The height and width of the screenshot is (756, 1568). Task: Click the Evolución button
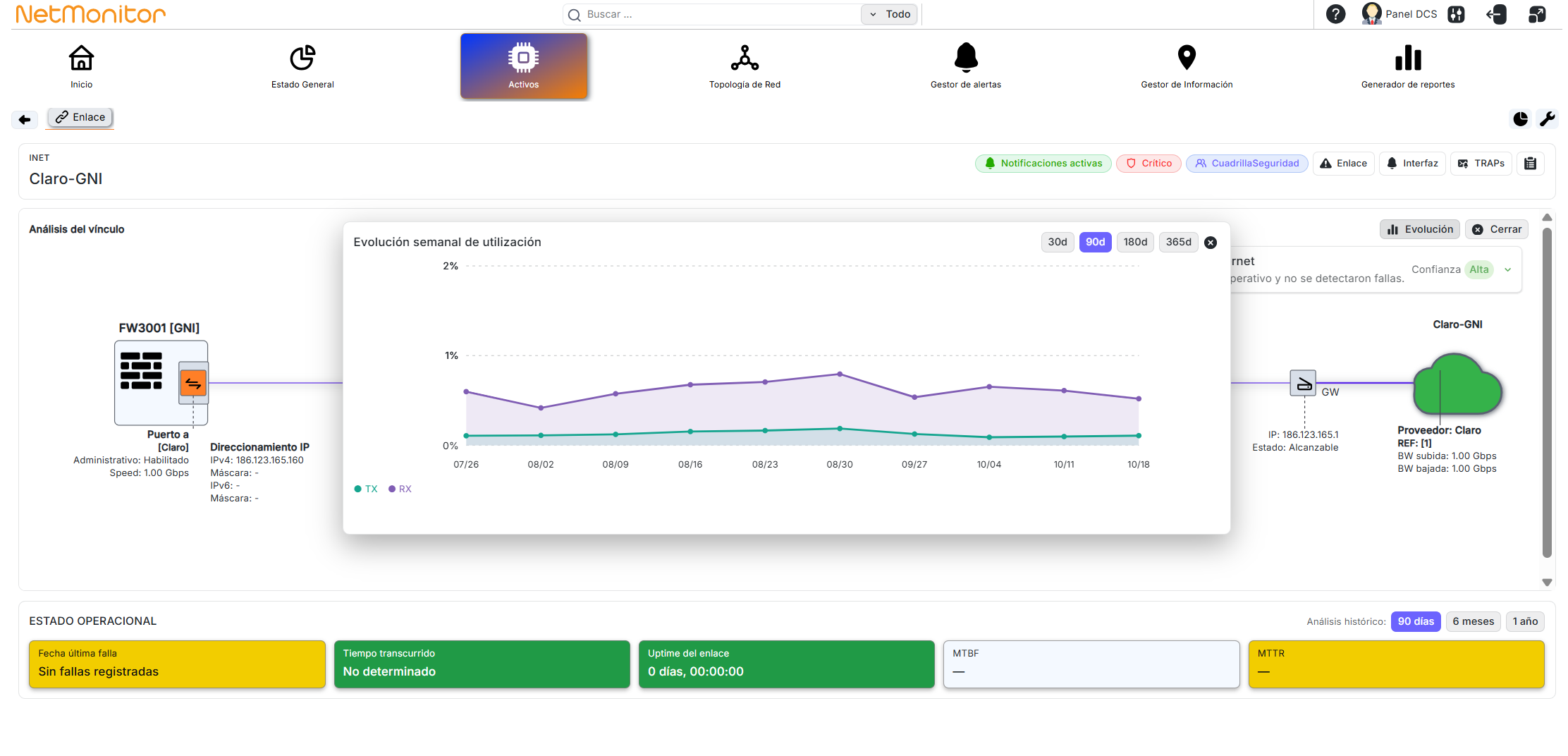tap(1420, 229)
